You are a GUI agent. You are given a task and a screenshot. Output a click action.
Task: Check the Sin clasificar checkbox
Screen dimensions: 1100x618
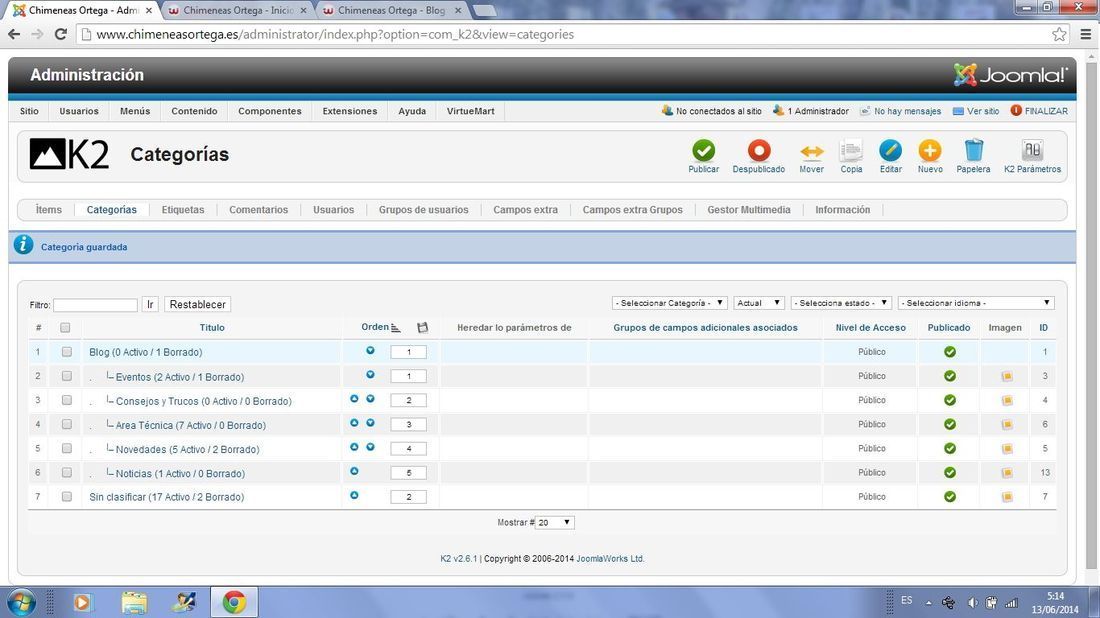pos(67,497)
